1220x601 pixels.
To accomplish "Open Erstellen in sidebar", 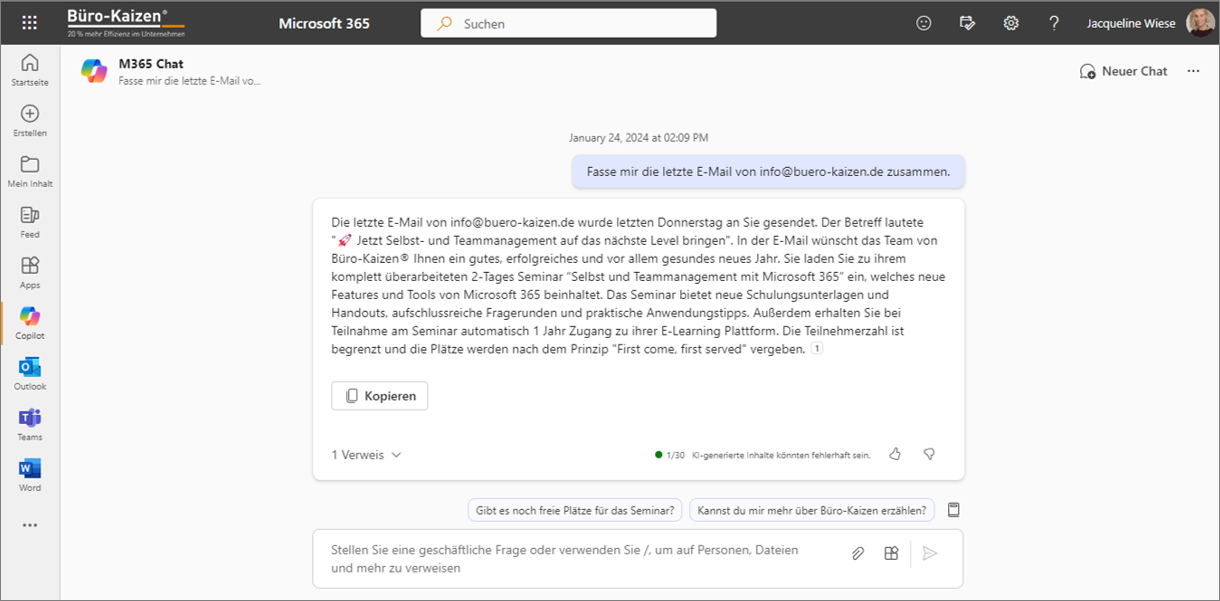I will tap(30, 121).
